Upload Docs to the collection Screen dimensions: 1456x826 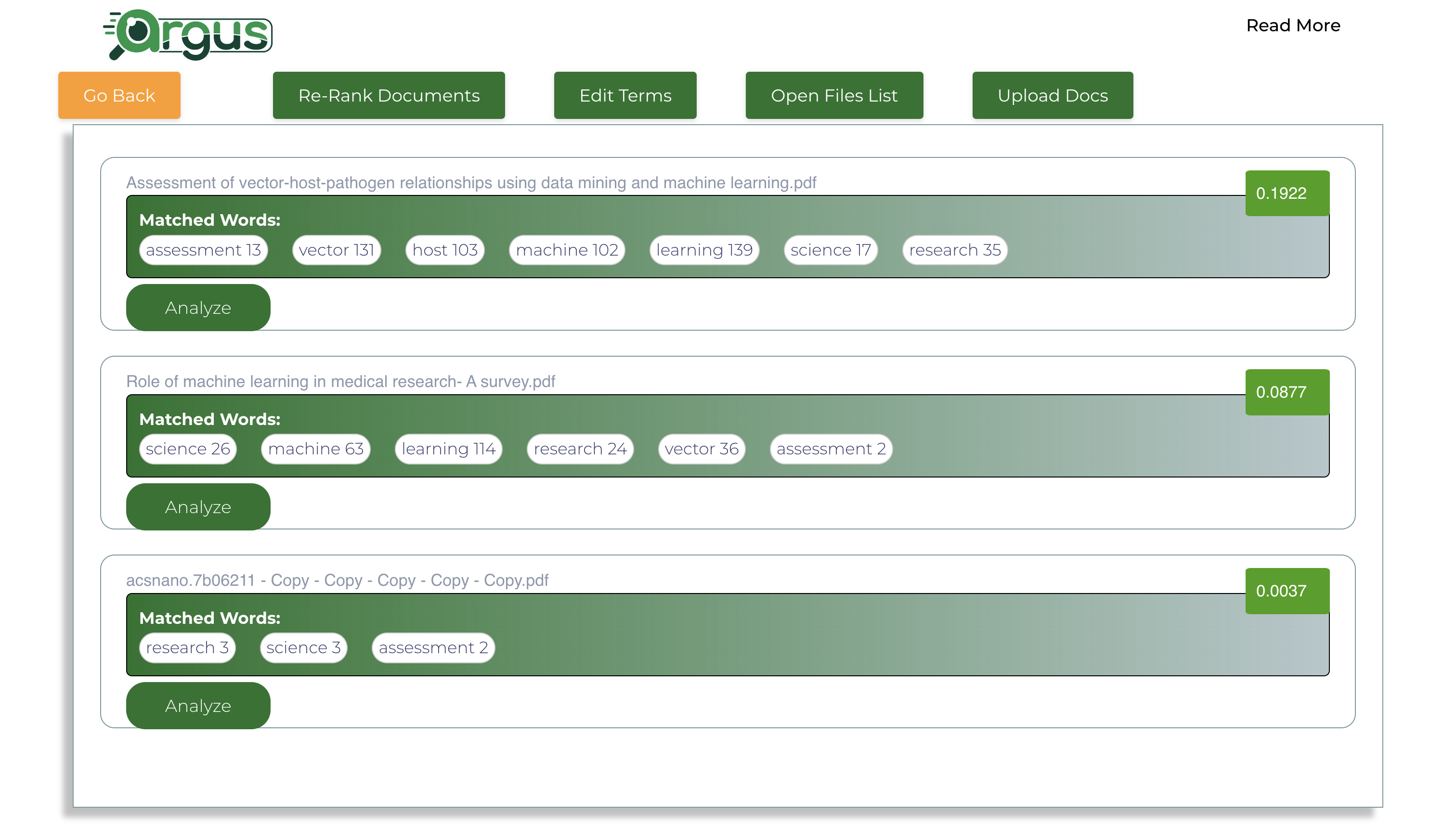1053,95
